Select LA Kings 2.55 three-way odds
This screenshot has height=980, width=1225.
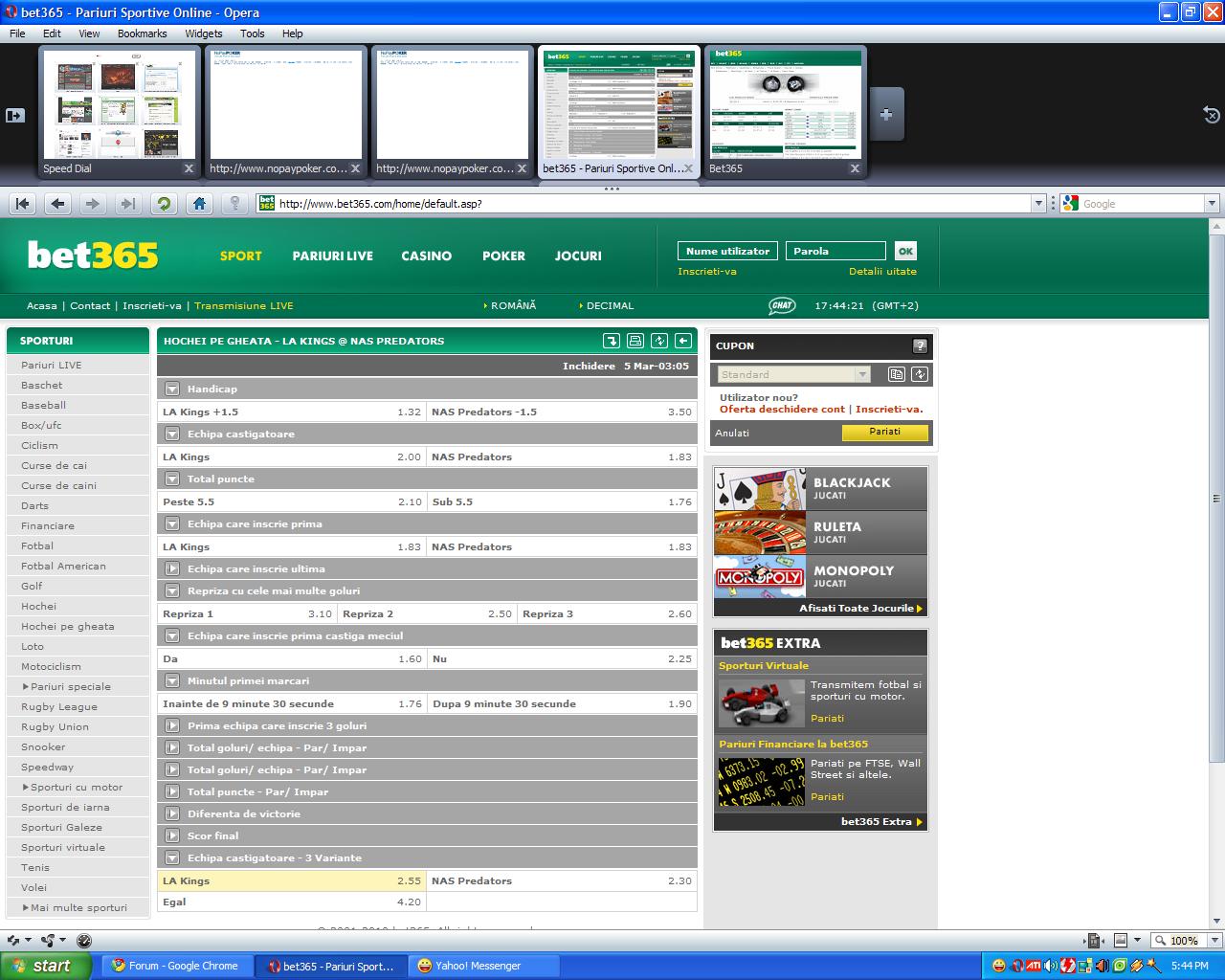292,880
